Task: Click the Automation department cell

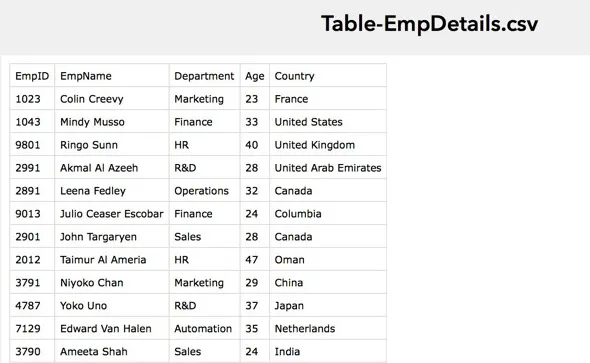Action: [205, 328]
